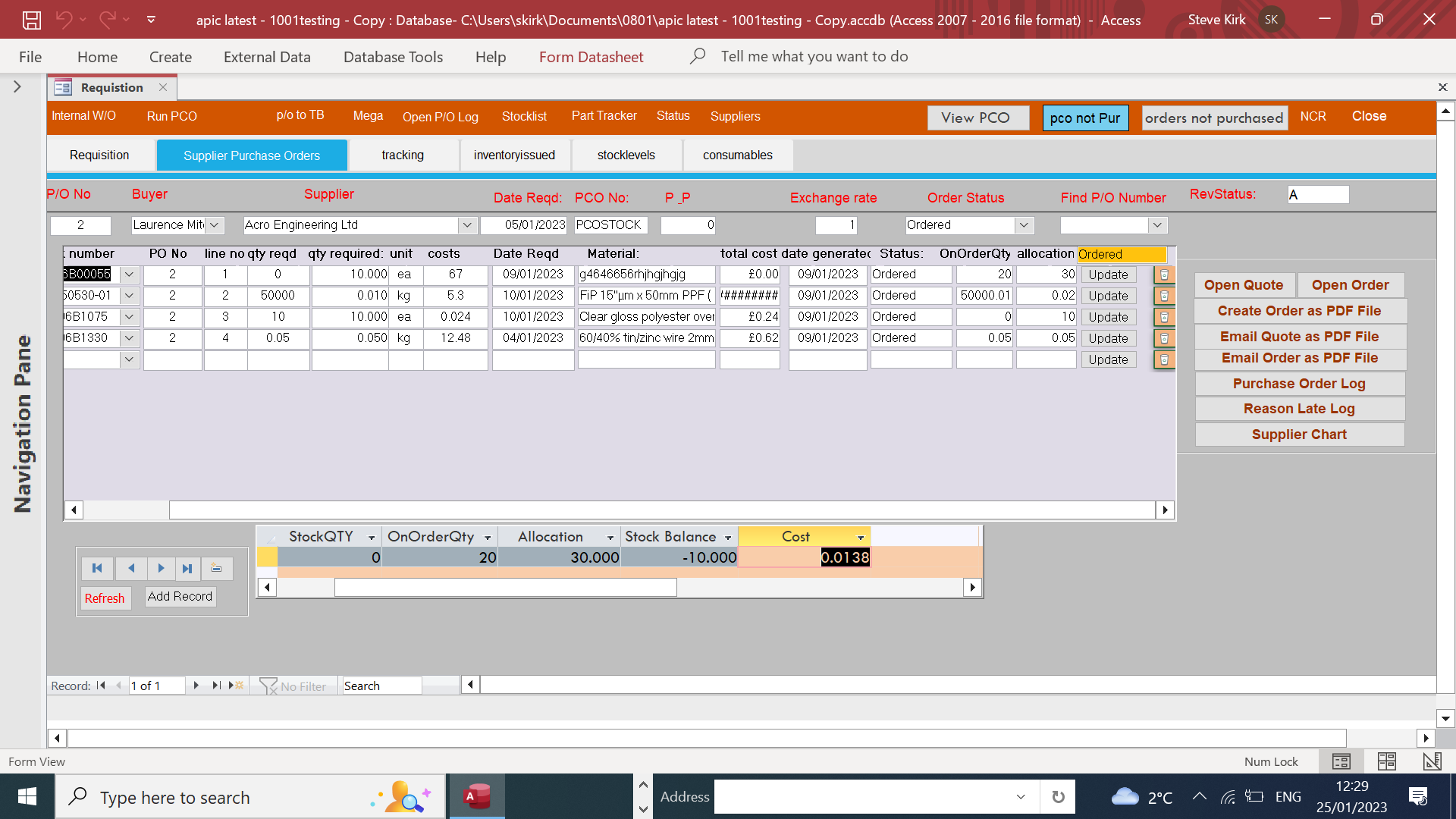Open Supplier dropdown Acro Engineering Ltd
This screenshot has height=819, width=1456.
click(467, 225)
